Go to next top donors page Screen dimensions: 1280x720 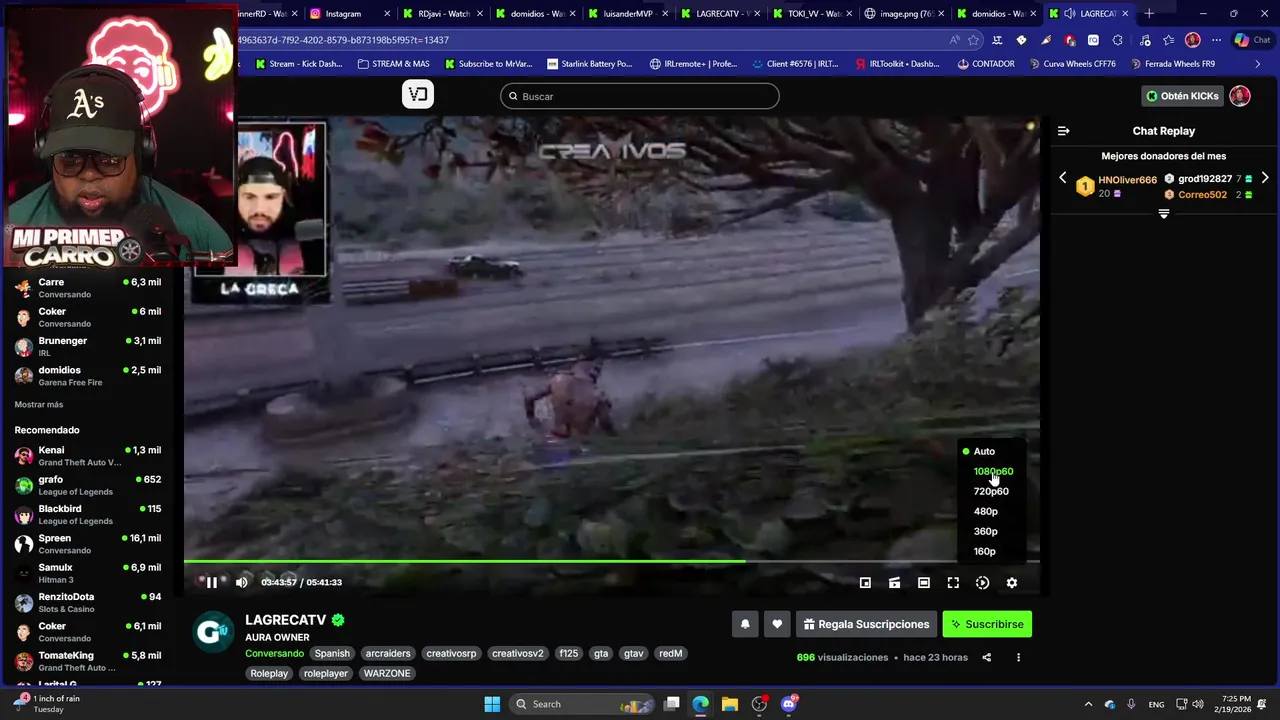[1265, 178]
